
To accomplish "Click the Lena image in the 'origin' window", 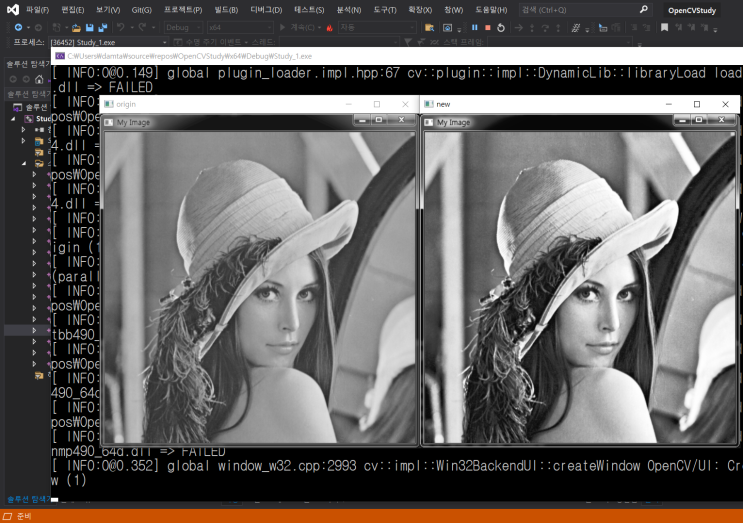I will pyautogui.click(x=259, y=287).
